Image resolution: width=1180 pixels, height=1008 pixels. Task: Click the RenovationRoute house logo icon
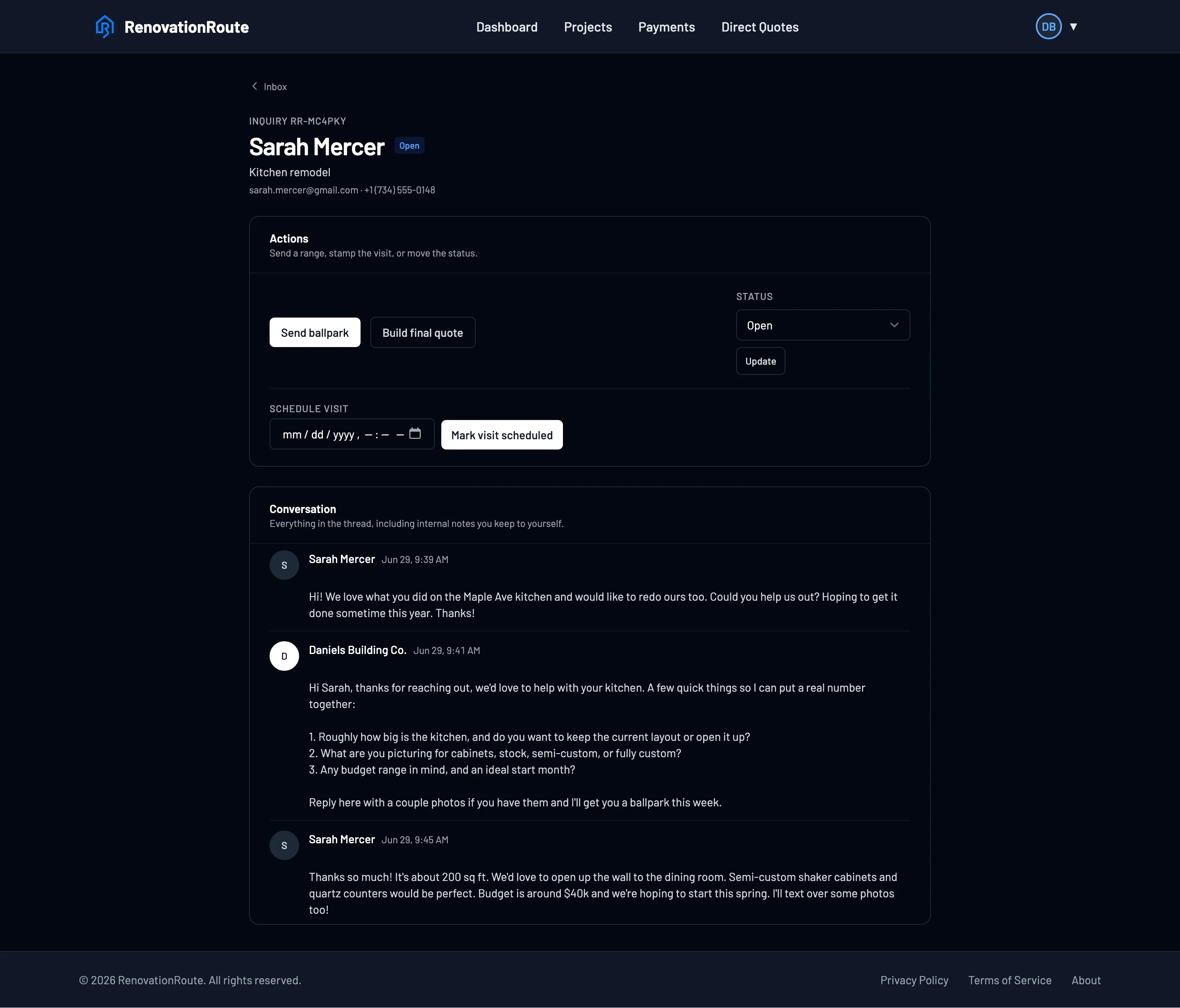(105, 27)
